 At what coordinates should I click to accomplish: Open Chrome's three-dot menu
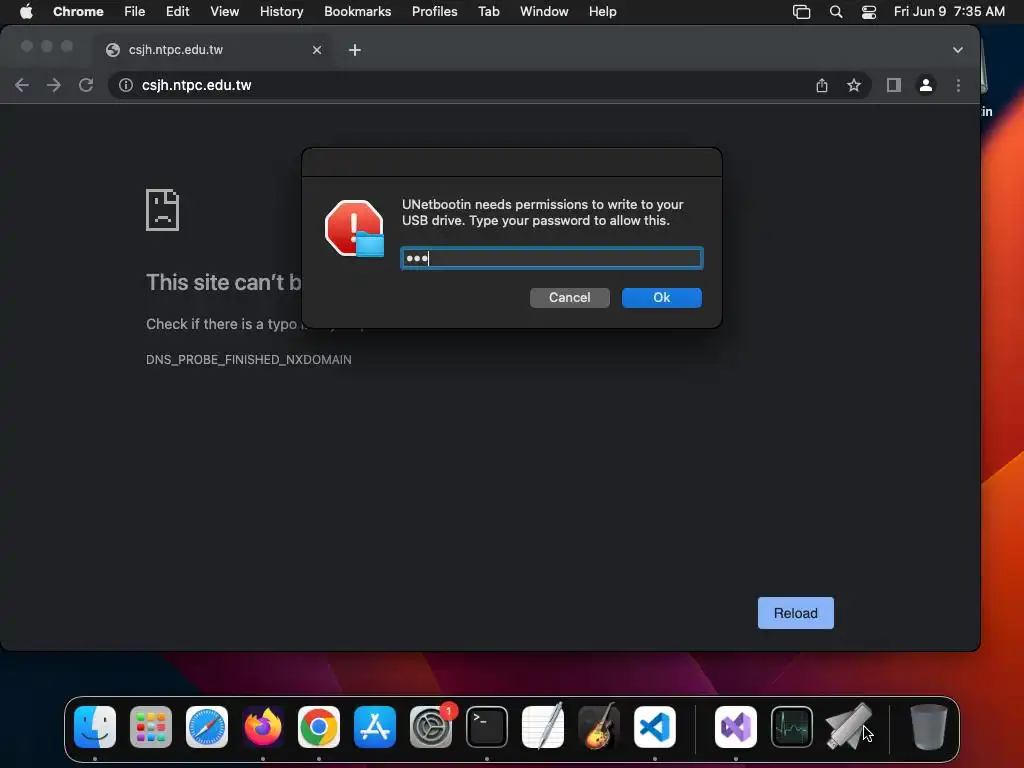(x=958, y=85)
